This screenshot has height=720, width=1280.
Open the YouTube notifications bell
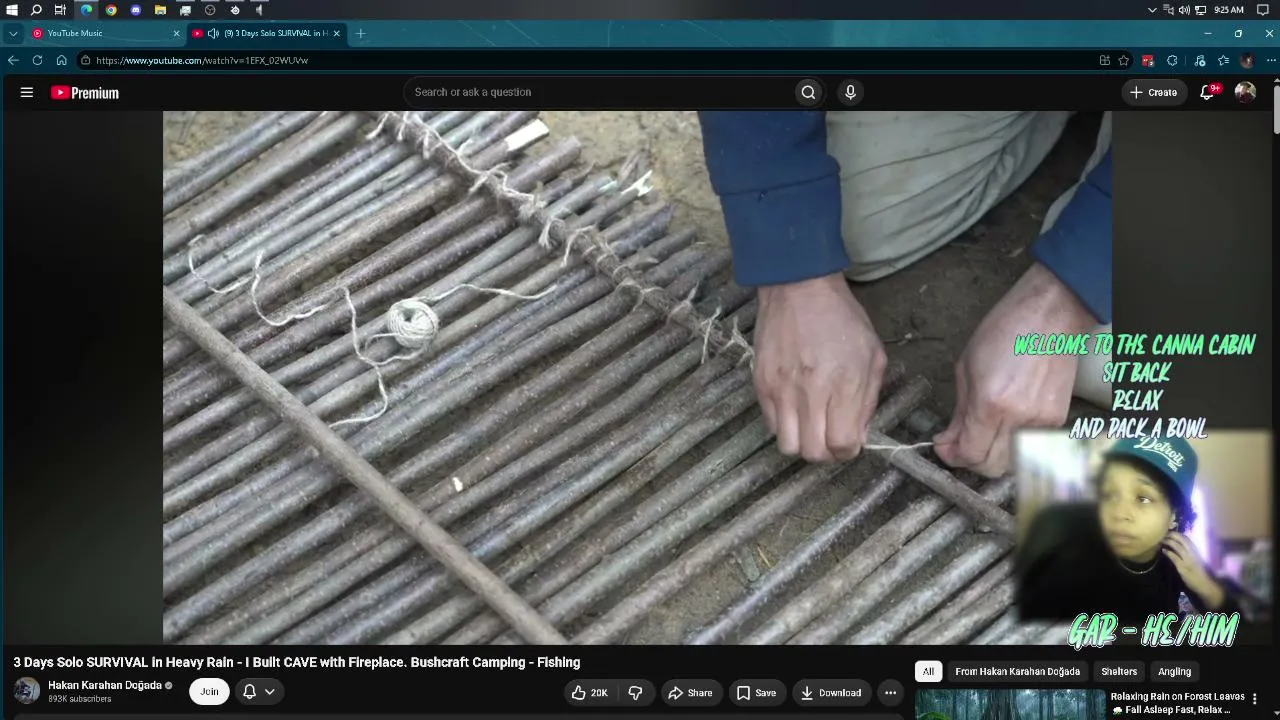(1208, 92)
